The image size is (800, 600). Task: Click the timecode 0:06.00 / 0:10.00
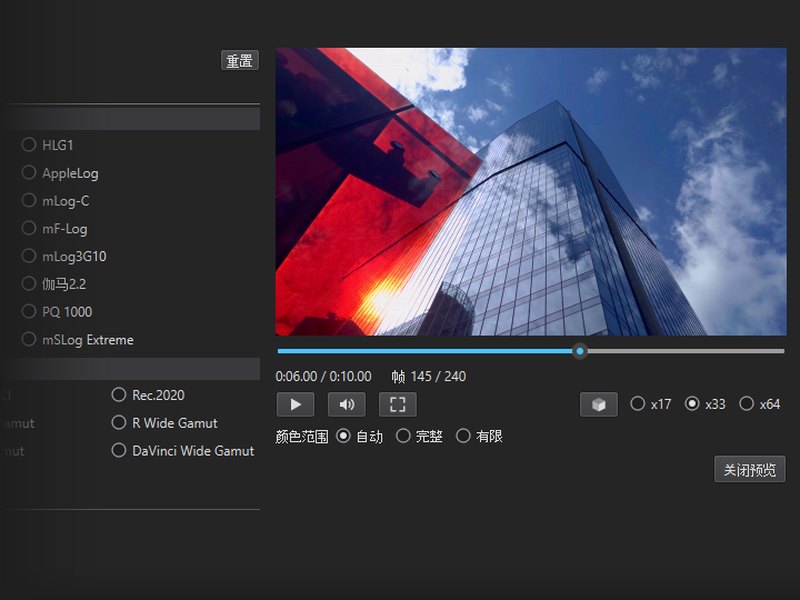(323, 377)
